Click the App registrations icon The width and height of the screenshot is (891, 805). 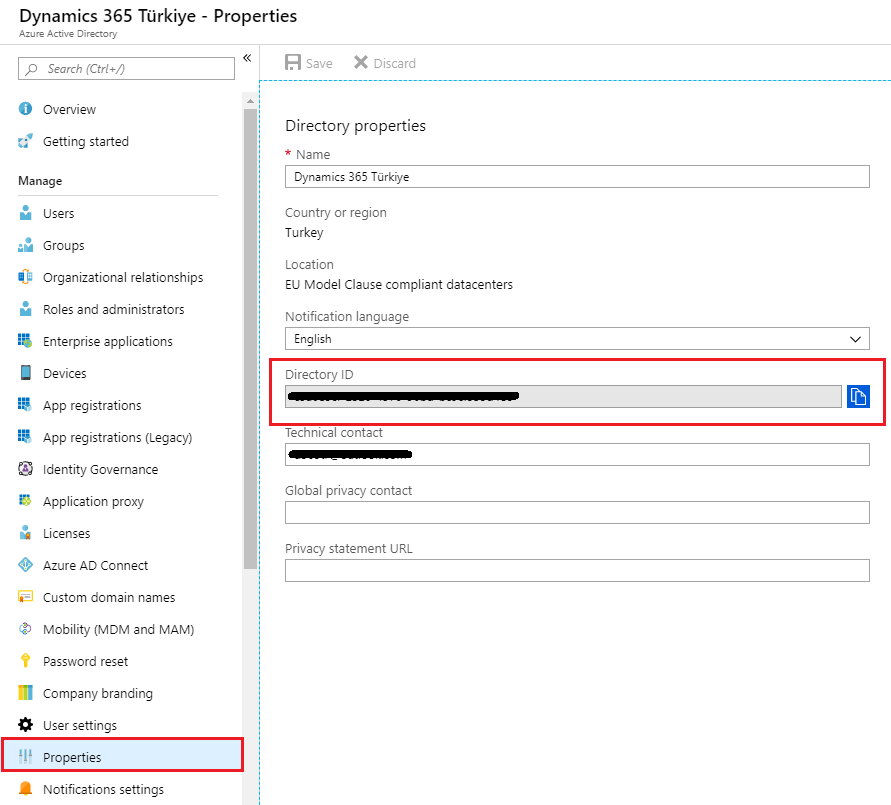click(x=26, y=405)
